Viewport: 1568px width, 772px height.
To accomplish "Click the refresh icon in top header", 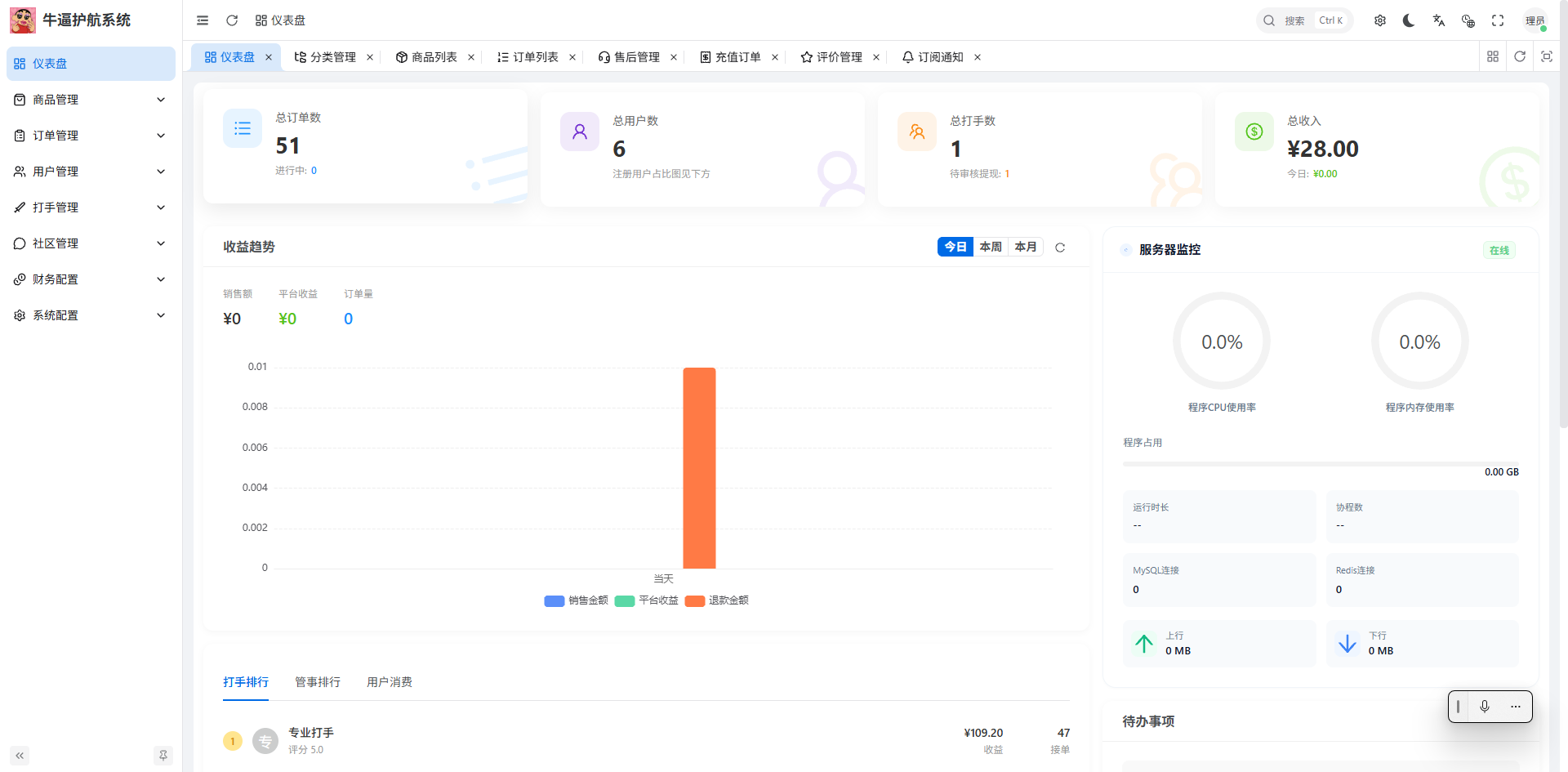I will point(232,20).
